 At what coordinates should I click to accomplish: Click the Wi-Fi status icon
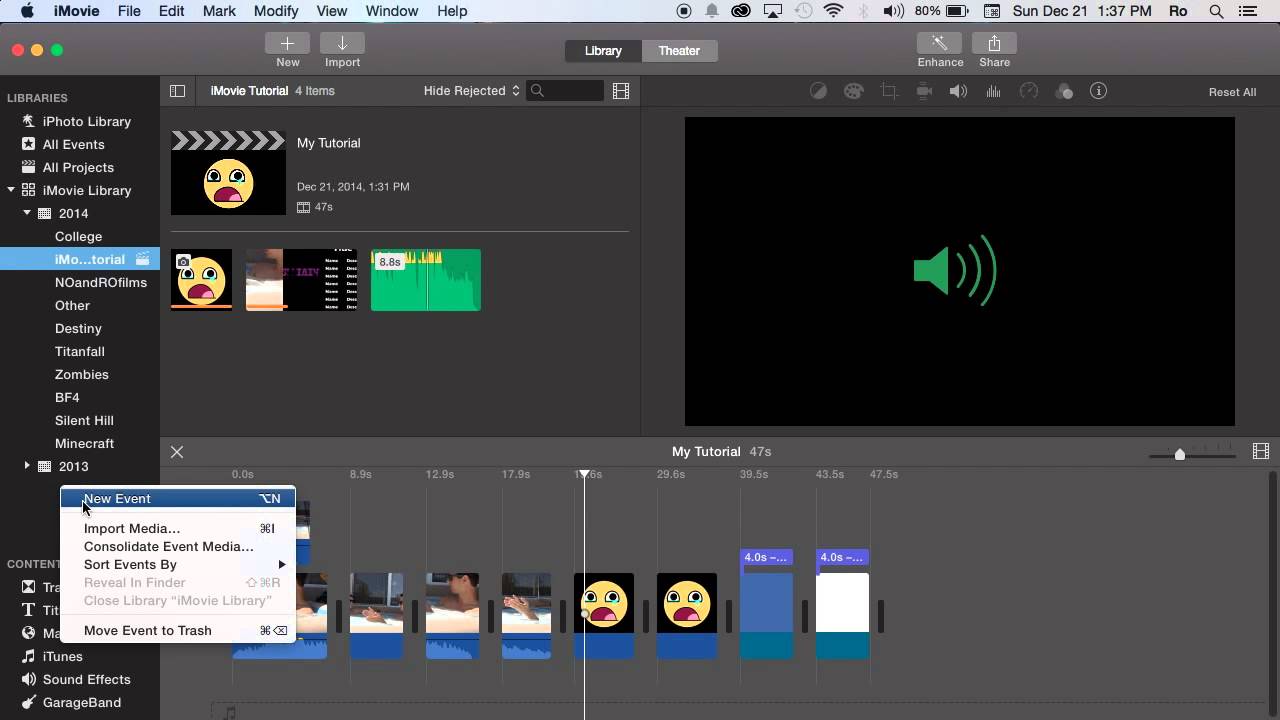coord(833,11)
